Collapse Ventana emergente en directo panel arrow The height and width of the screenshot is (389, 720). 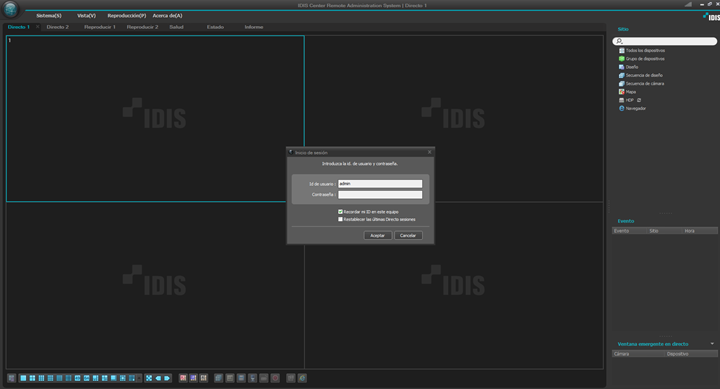[712, 344]
